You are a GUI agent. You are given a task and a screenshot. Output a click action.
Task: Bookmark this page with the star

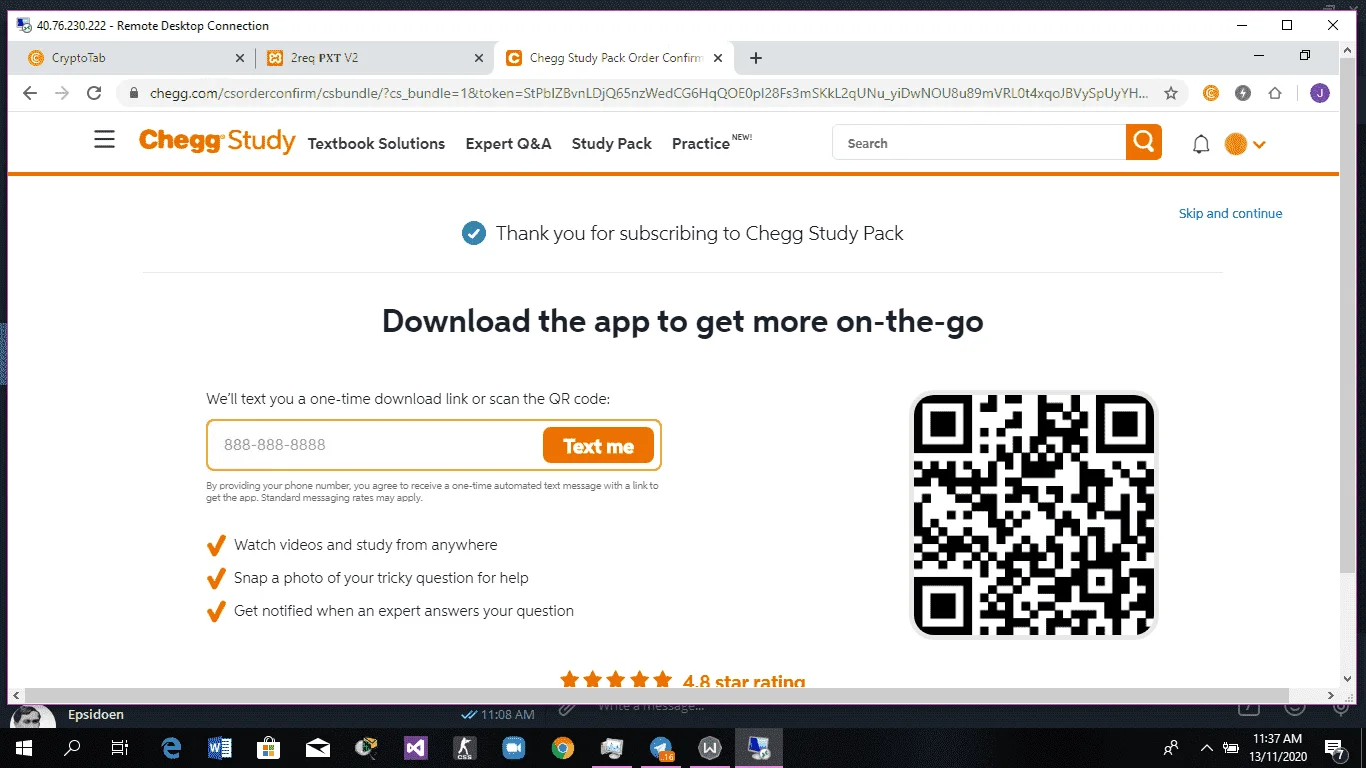(x=1171, y=93)
